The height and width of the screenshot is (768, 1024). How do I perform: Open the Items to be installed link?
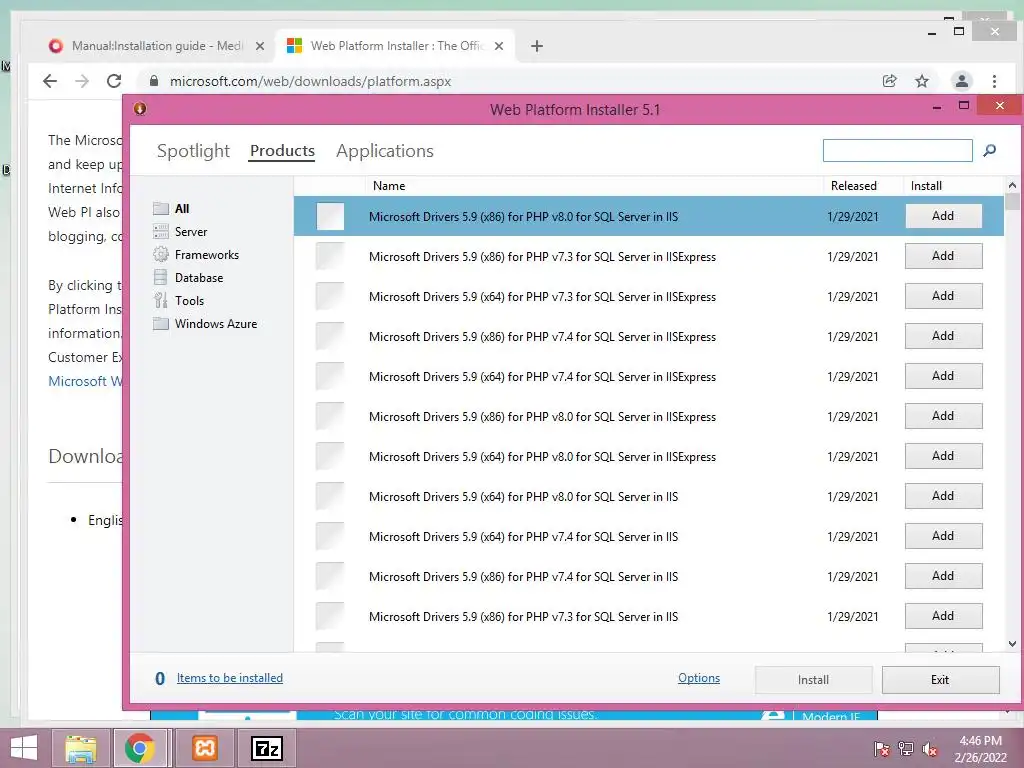(x=230, y=678)
